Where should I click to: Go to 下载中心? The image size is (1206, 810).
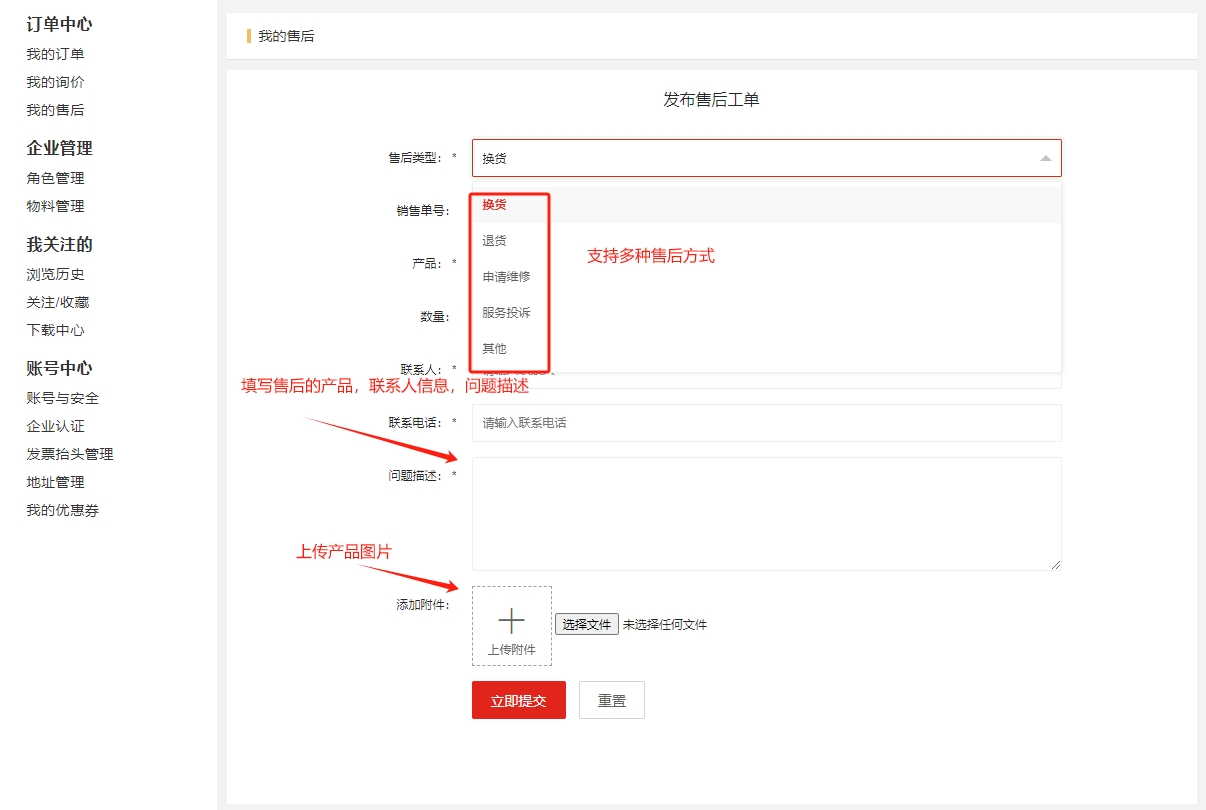(55, 330)
